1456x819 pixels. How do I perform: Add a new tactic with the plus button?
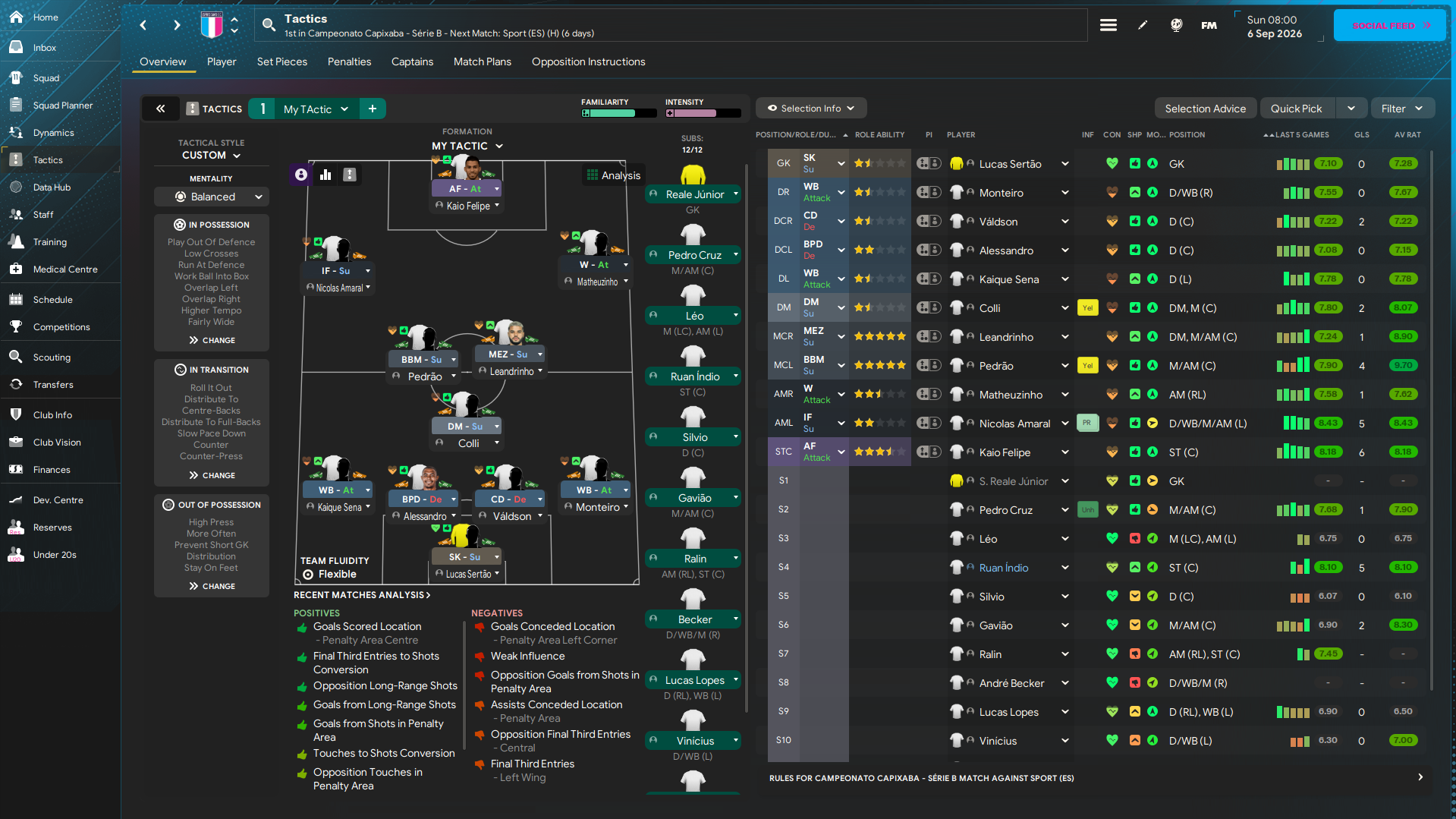coord(373,109)
